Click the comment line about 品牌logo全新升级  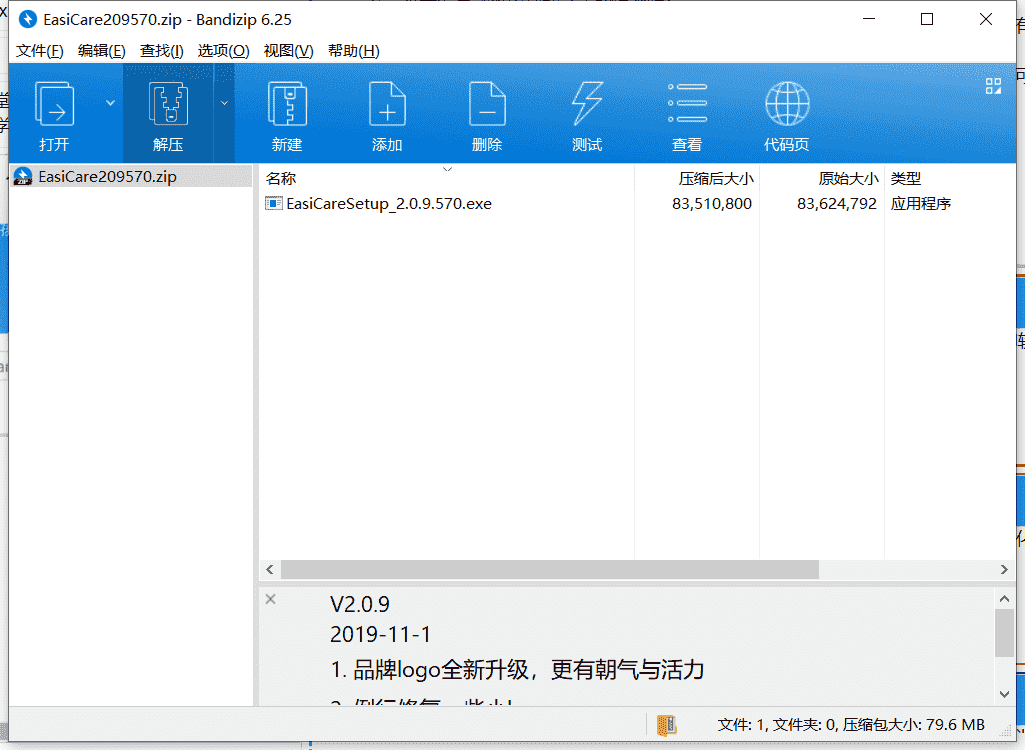click(x=517, y=670)
